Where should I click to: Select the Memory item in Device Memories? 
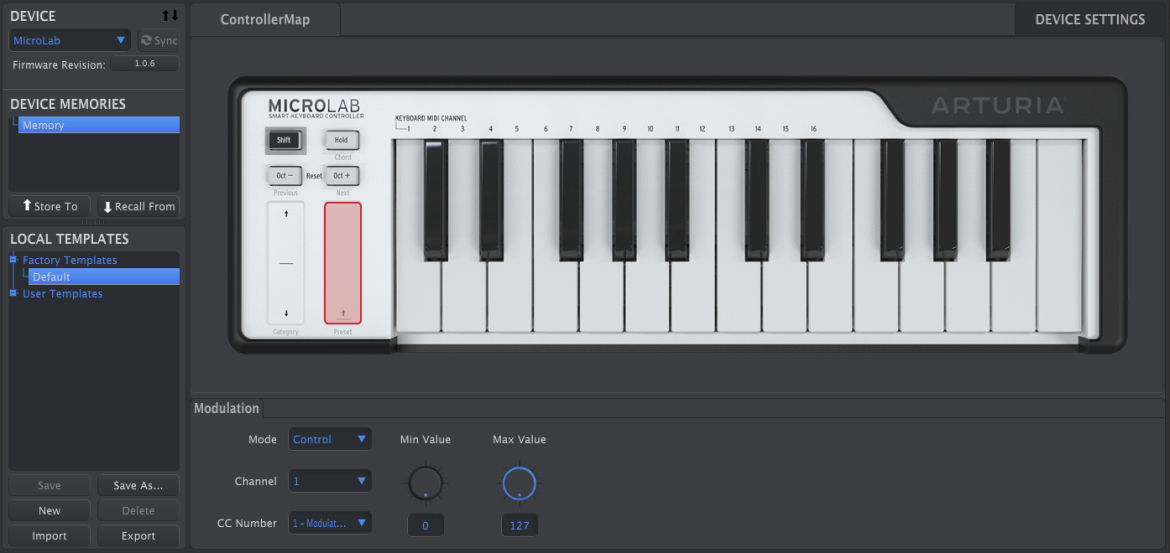98,125
